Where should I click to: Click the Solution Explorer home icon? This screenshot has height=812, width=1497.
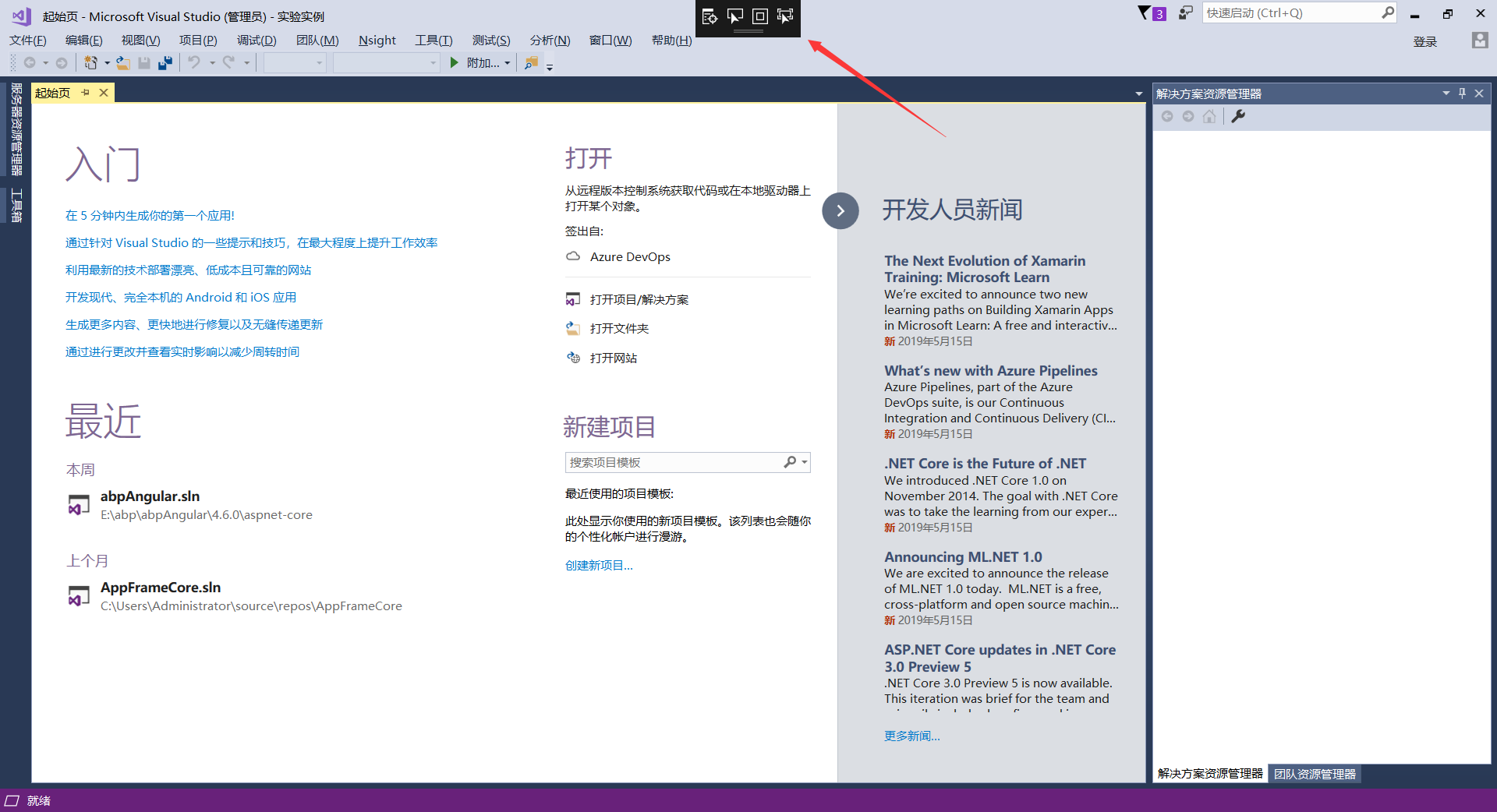(x=1209, y=116)
